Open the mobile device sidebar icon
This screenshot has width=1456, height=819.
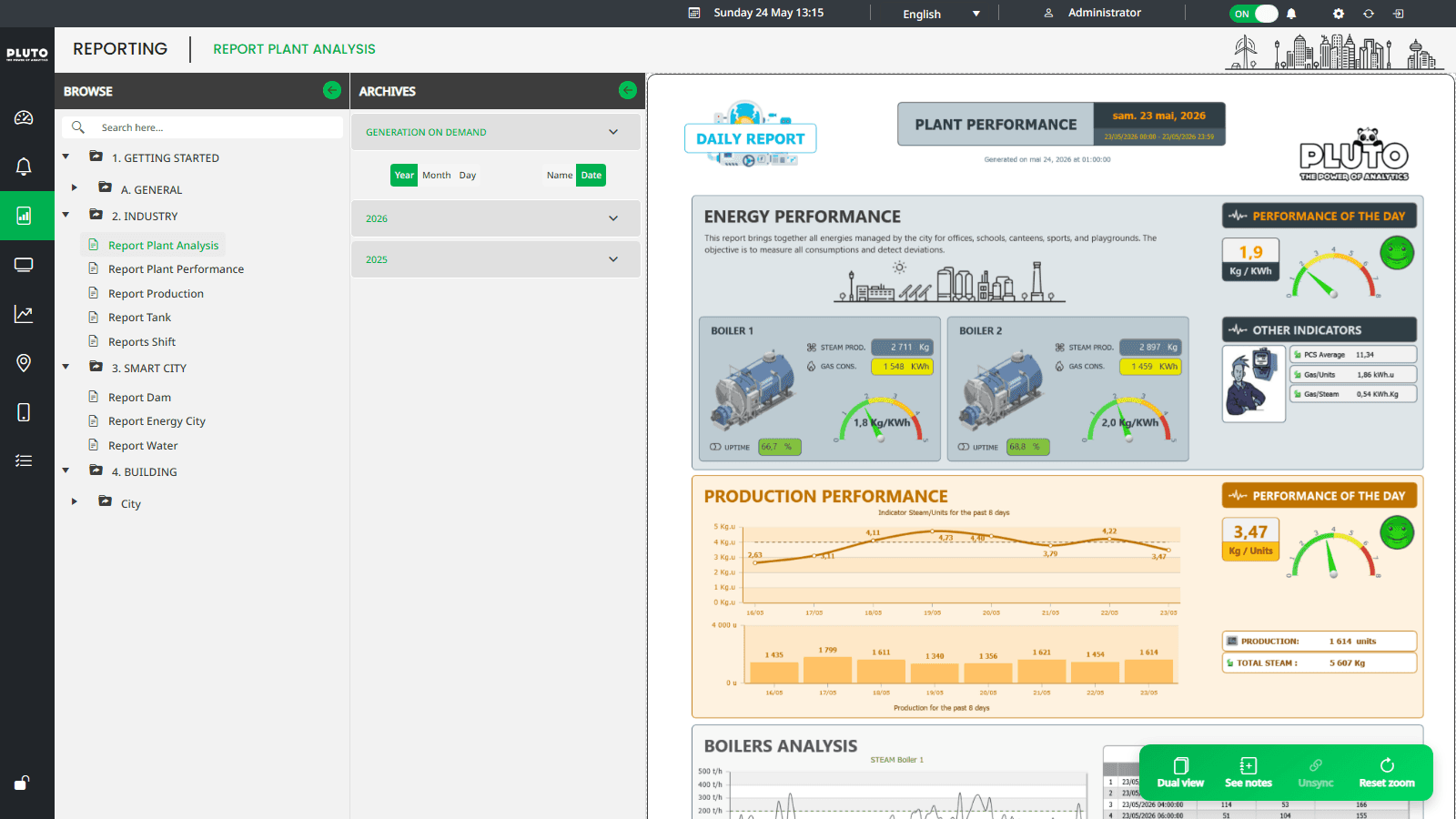(x=24, y=412)
